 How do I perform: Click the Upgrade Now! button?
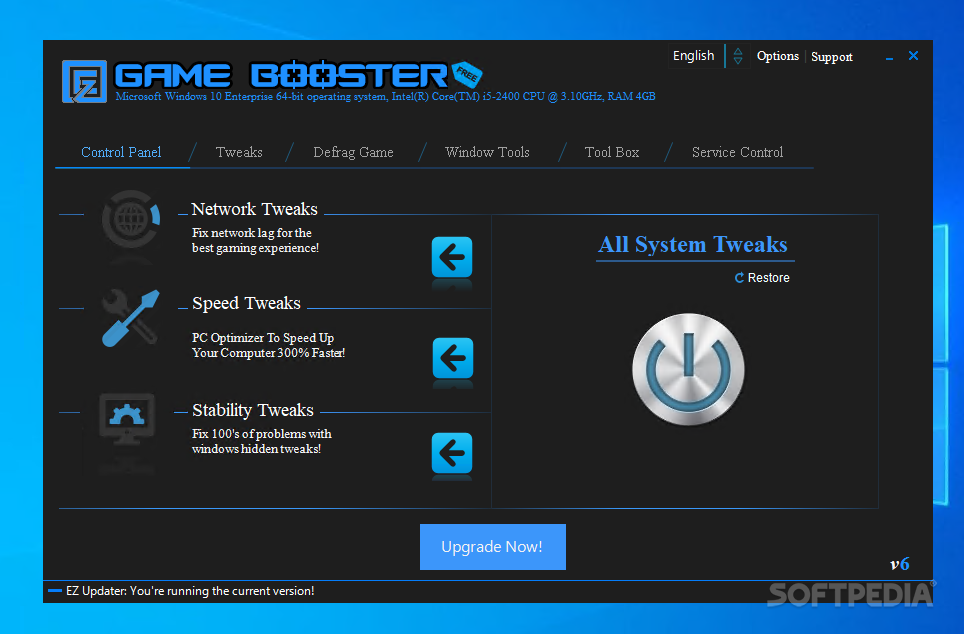pos(492,547)
